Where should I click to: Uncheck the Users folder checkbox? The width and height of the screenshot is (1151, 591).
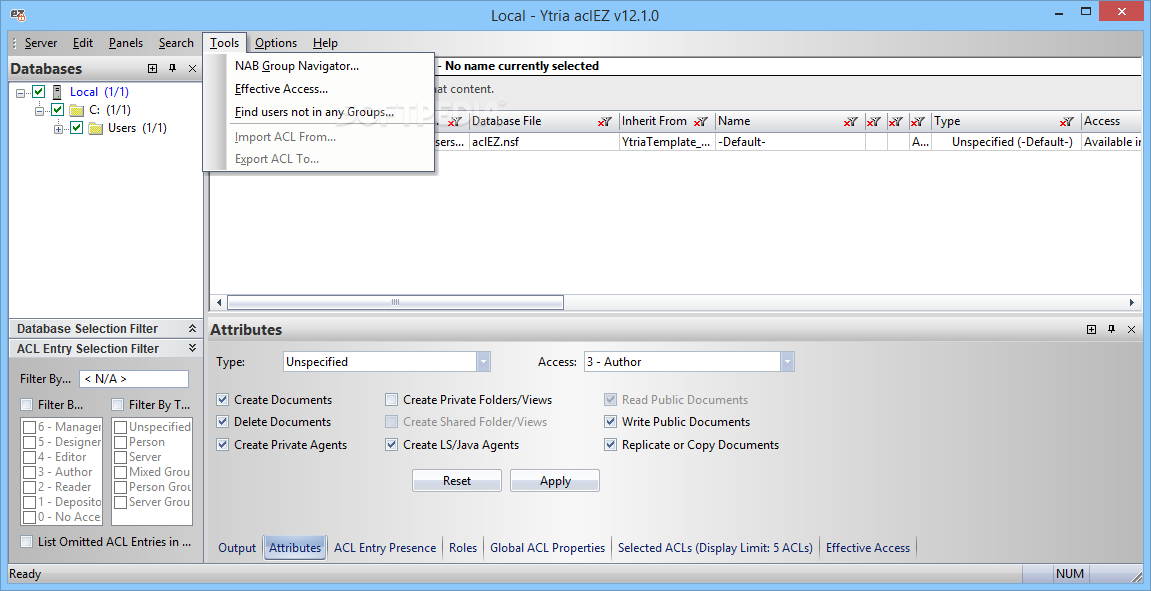(76, 128)
